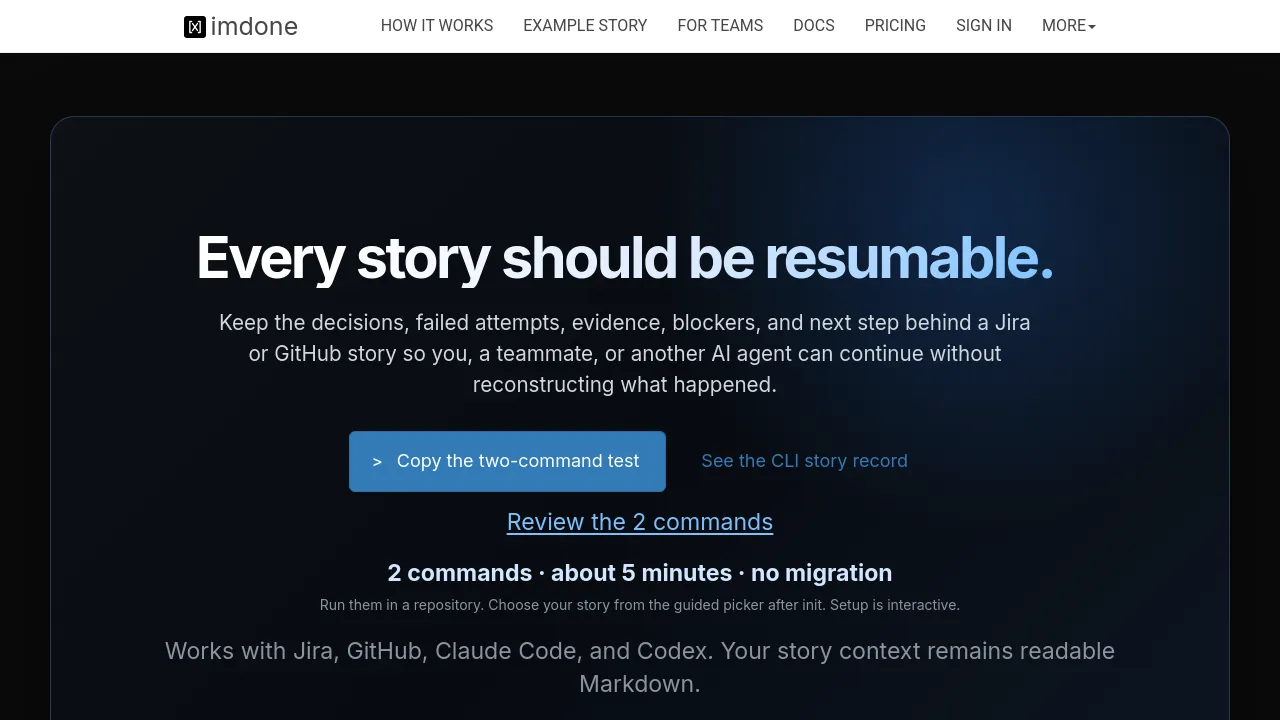Click the Keep the decisions description paragraph

pos(625,354)
